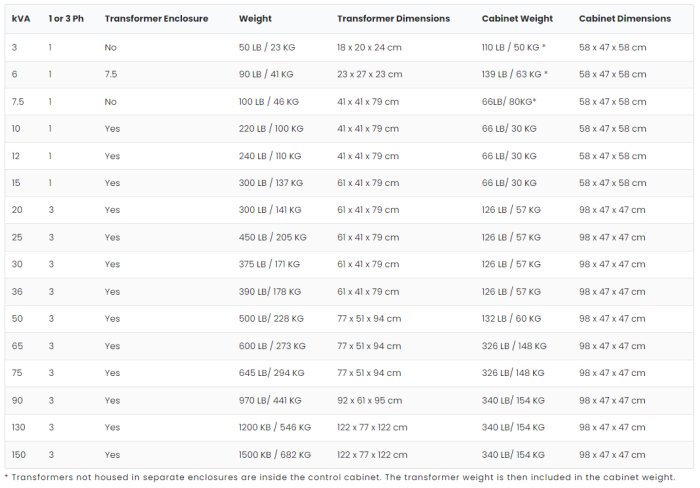Click the 1200 KB / 546 KG cell
The width and height of the screenshot is (700, 488).
275,427
